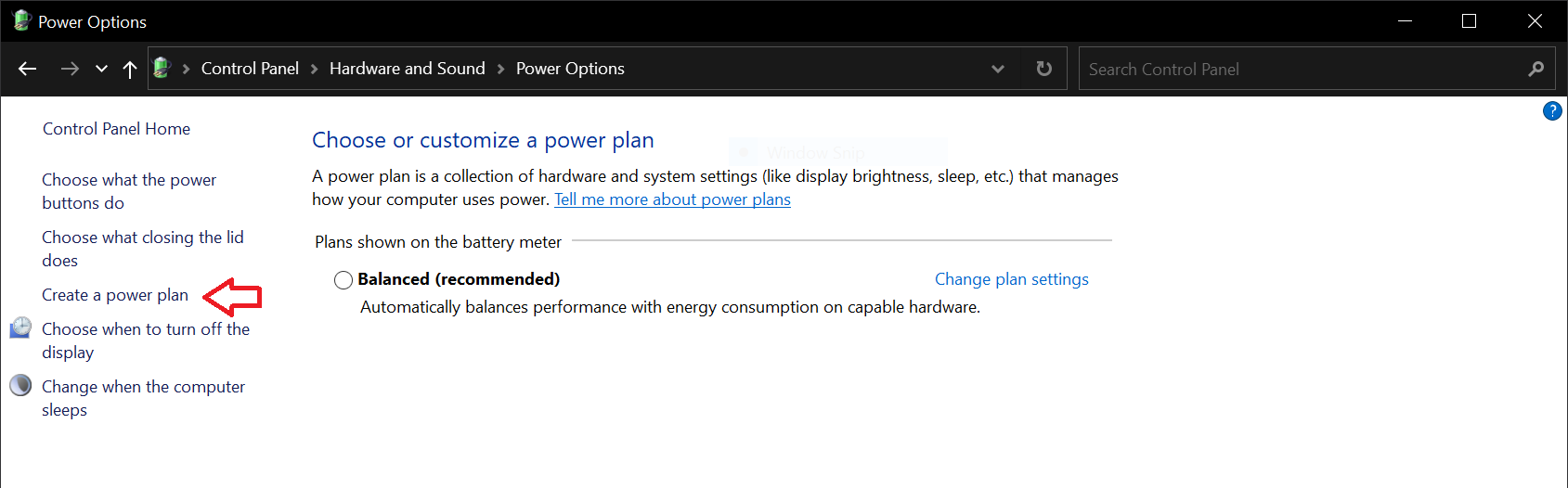1568x488 pixels.
Task: Click the Search Control Panel field
Action: [1304, 69]
